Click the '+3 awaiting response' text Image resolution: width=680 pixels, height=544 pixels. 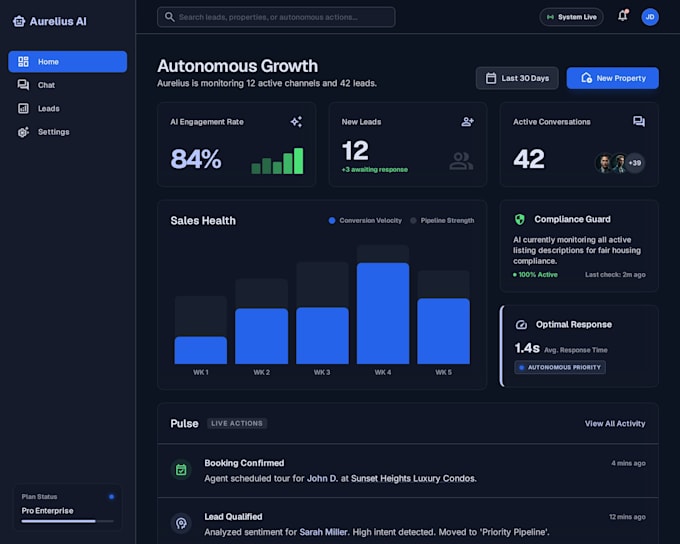coord(375,169)
